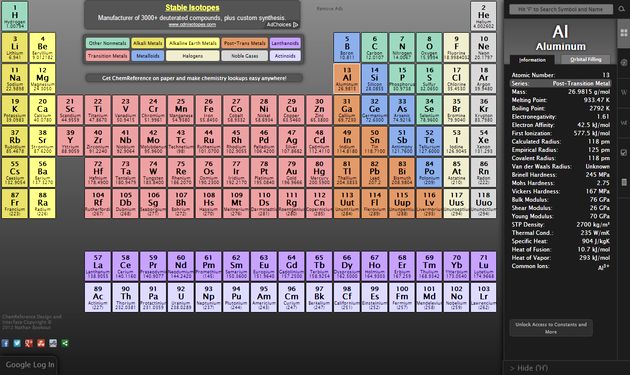The height and width of the screenshot is (375, 630).
Task: Select the Iron (Fe) element cell
Action: 209,110
